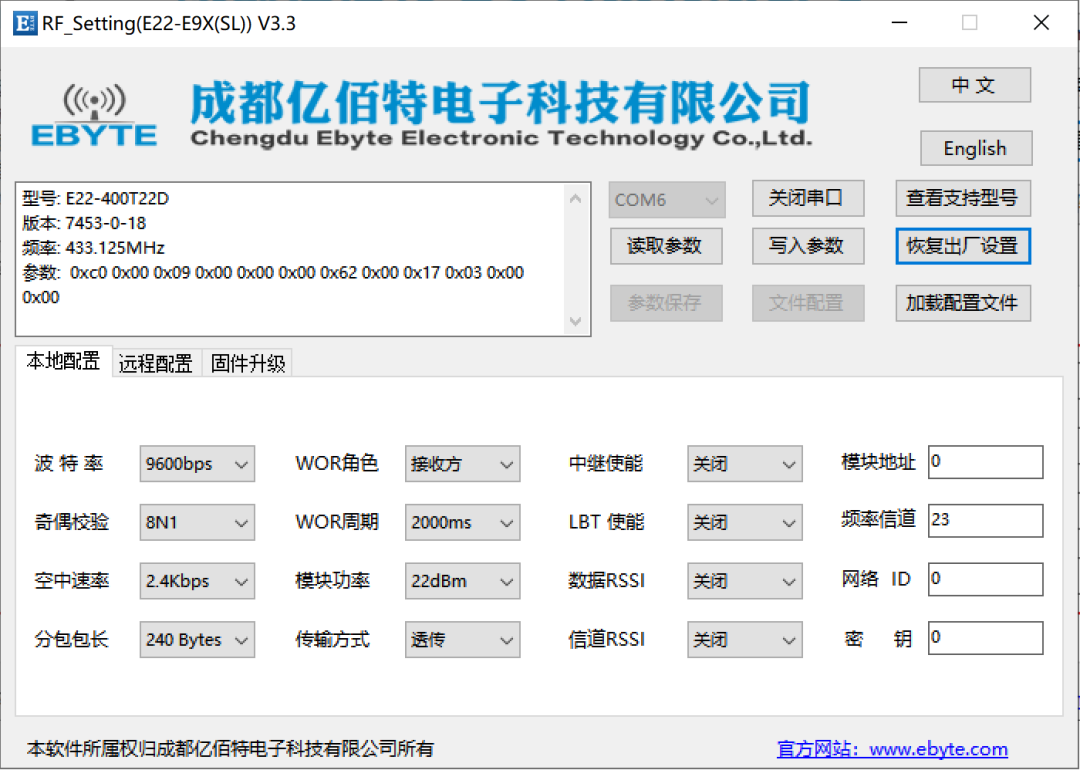Open the COM6 serial port dropdown
Image resolution: width=1080 pixels, height=770 pixels.
667,200
